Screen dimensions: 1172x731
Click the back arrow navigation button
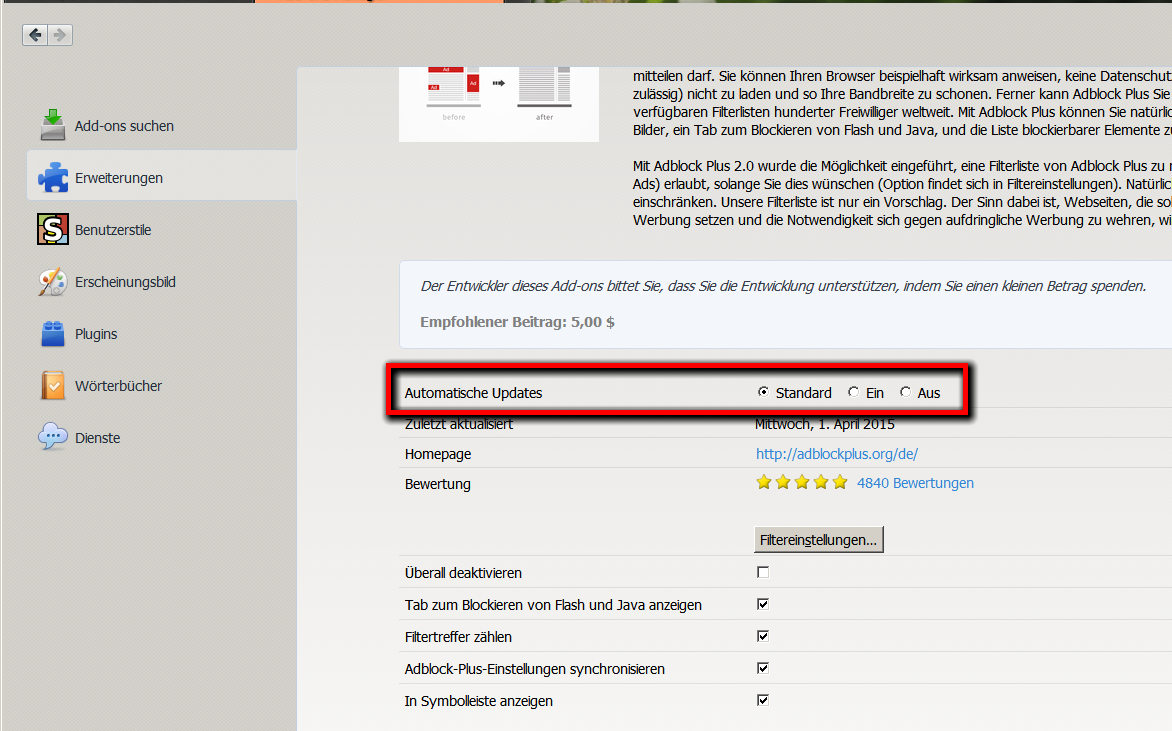pyautogui.click(x=35, y=35)
